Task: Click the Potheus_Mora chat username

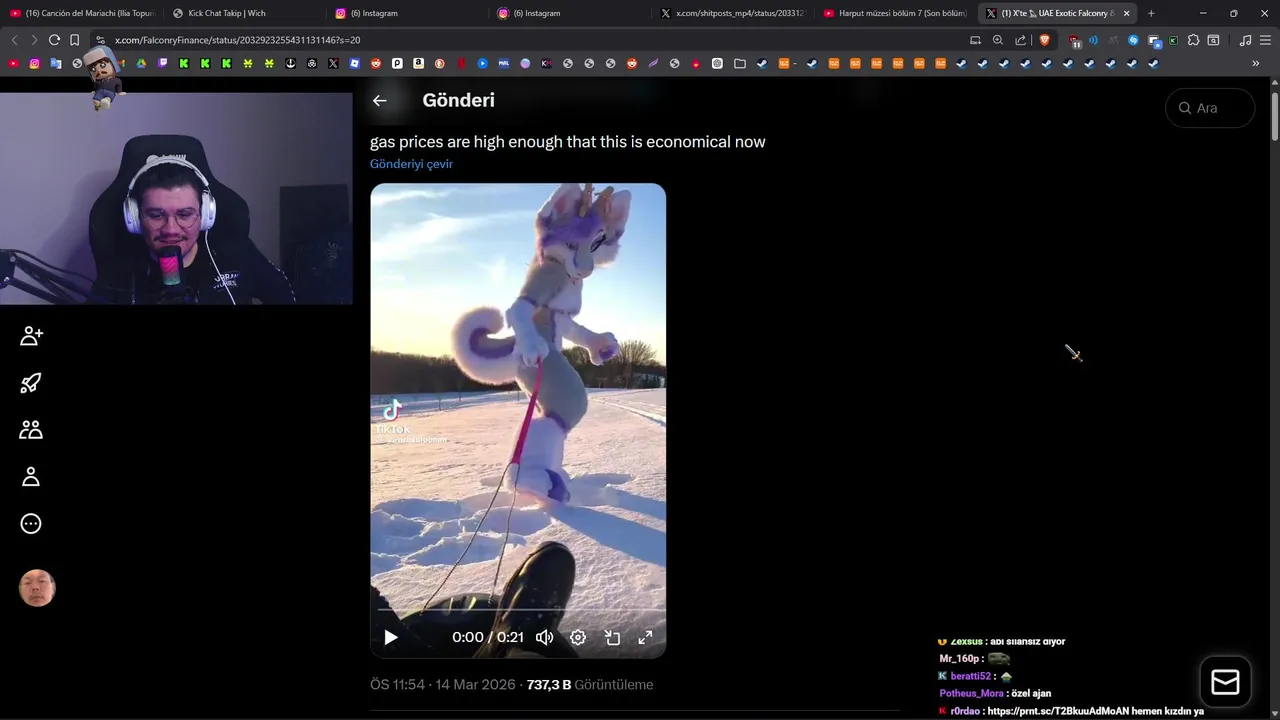Action: click(x=971, y=693)
